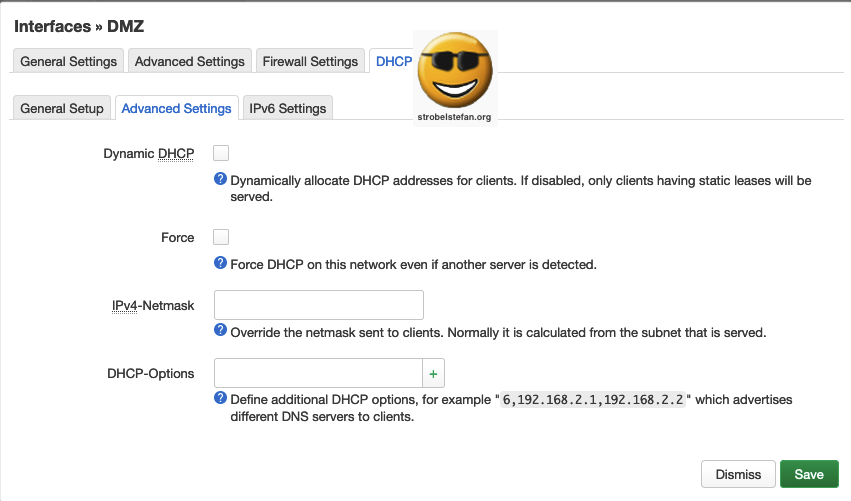Switch to General Setup sub-tab

62,108
